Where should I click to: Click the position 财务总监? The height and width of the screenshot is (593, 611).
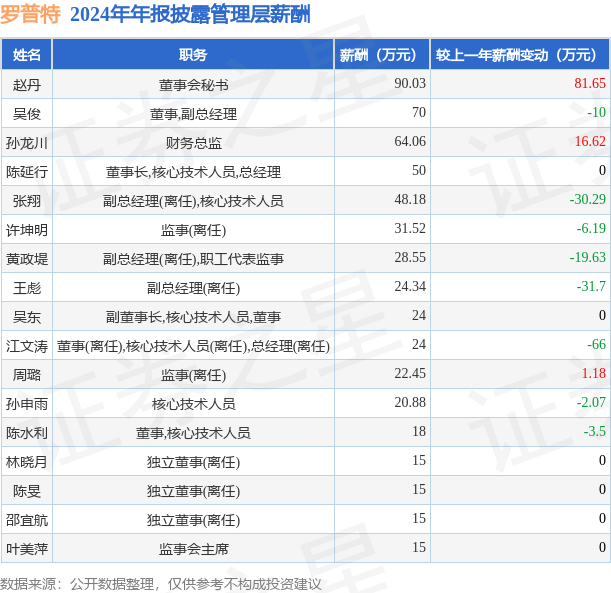193,143
